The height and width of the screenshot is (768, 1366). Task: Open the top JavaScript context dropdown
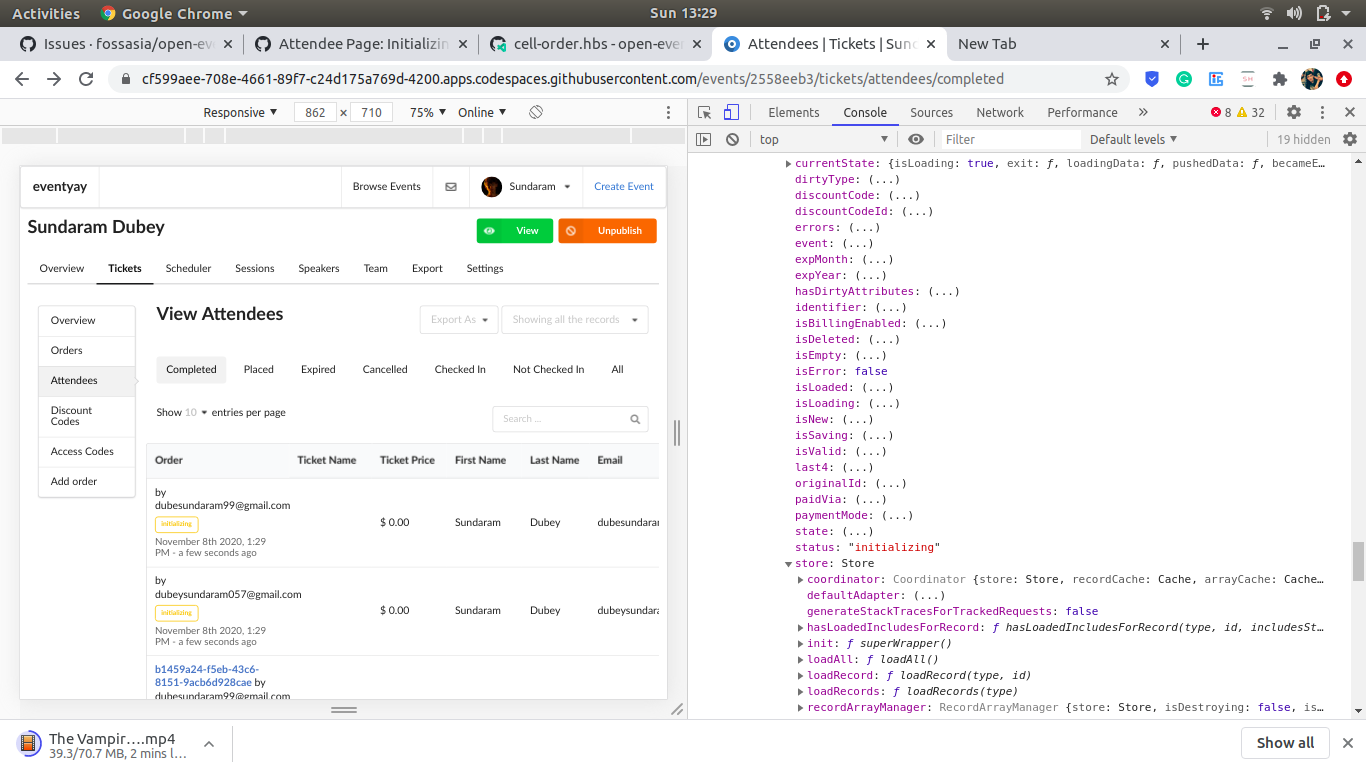823,139
